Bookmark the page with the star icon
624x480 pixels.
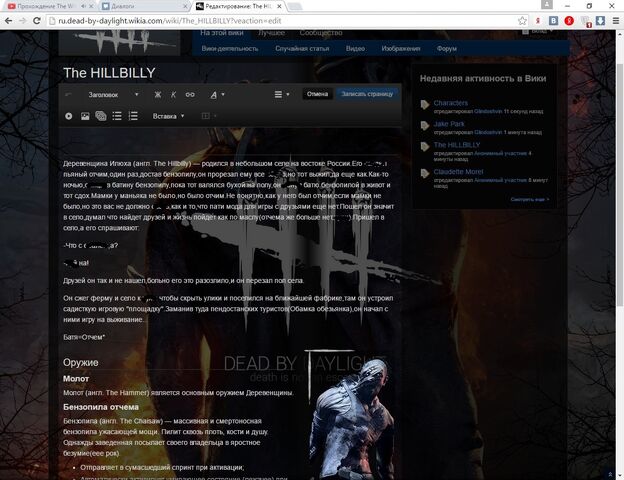click(522, 21)
